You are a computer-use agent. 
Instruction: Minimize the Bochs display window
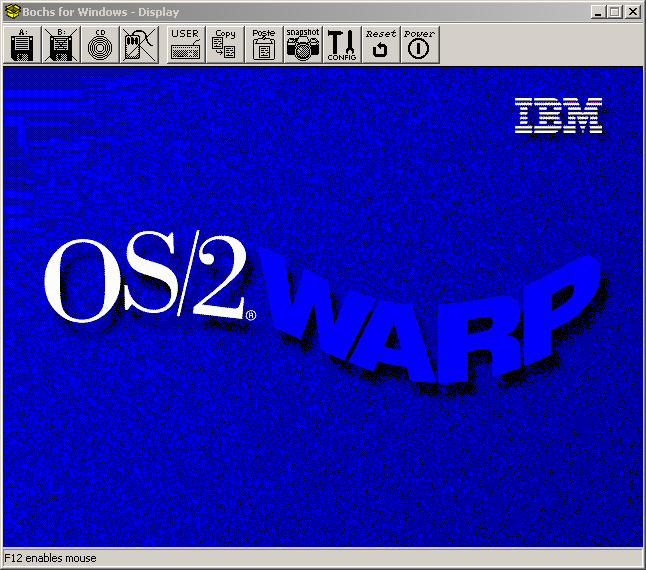pos(598,12)
